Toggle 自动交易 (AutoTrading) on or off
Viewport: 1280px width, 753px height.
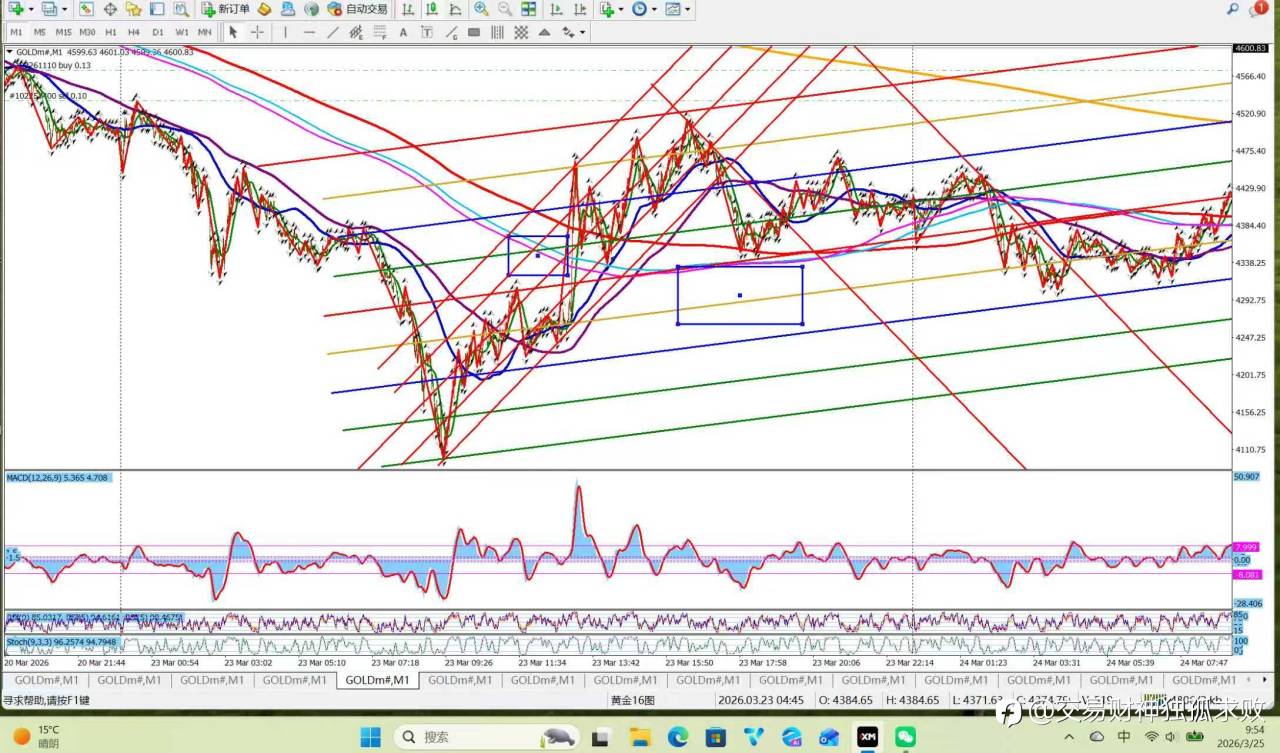(x=358, y=9)
